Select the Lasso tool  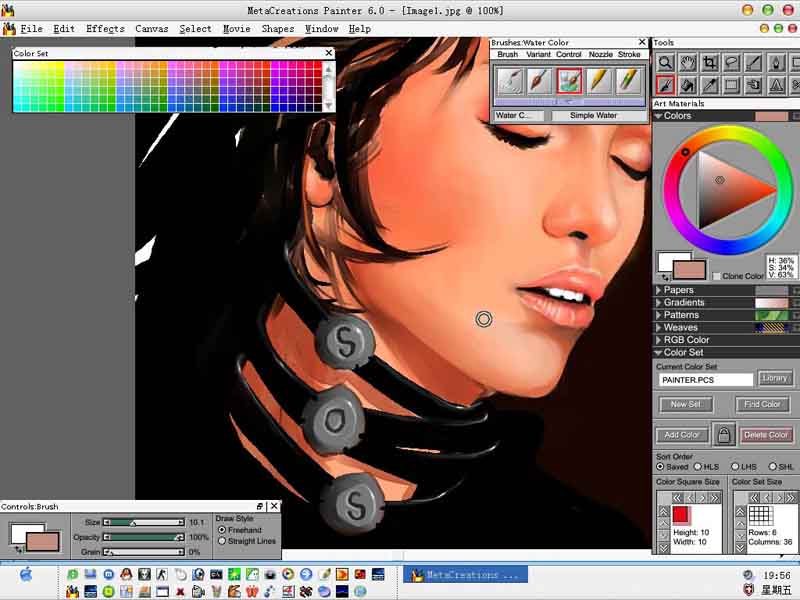(732, 63)
